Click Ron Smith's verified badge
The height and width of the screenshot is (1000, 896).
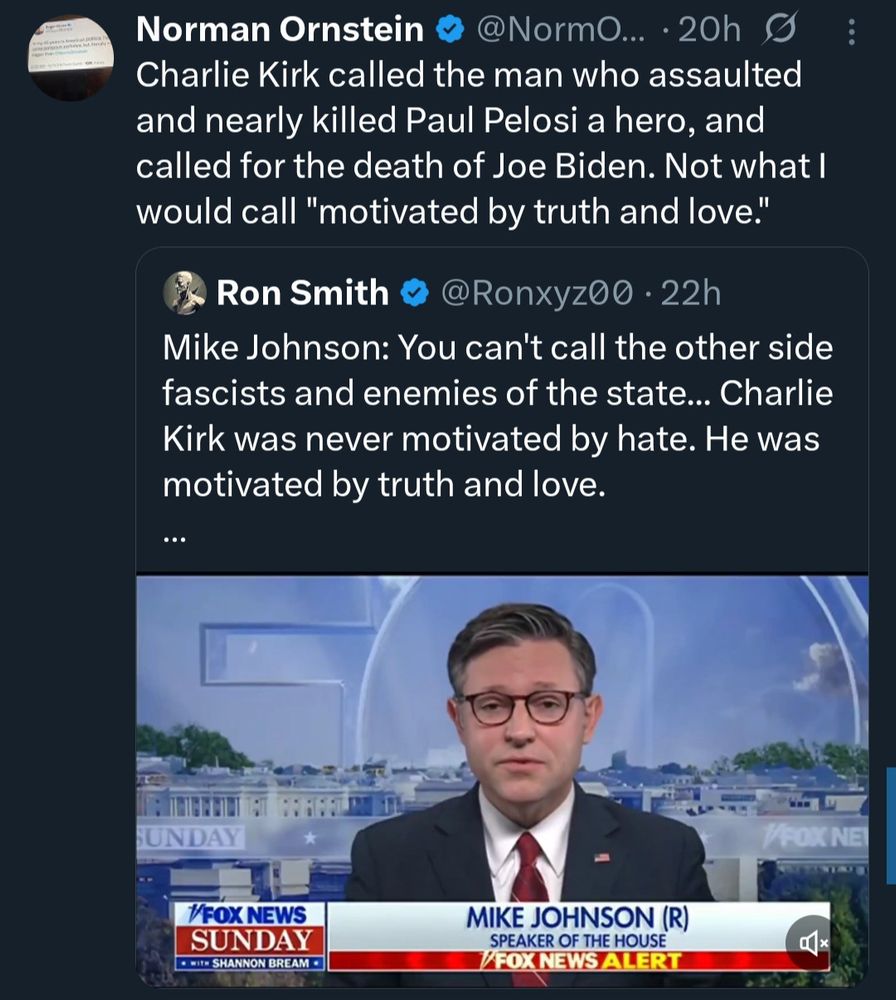(415, 293)
